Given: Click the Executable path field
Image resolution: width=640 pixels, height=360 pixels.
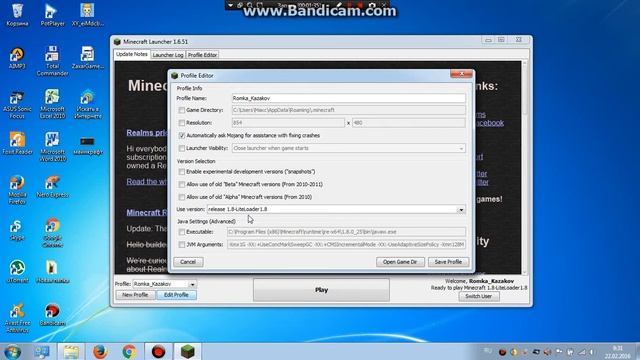Looking at the screenshot, I should coord(346,232).
